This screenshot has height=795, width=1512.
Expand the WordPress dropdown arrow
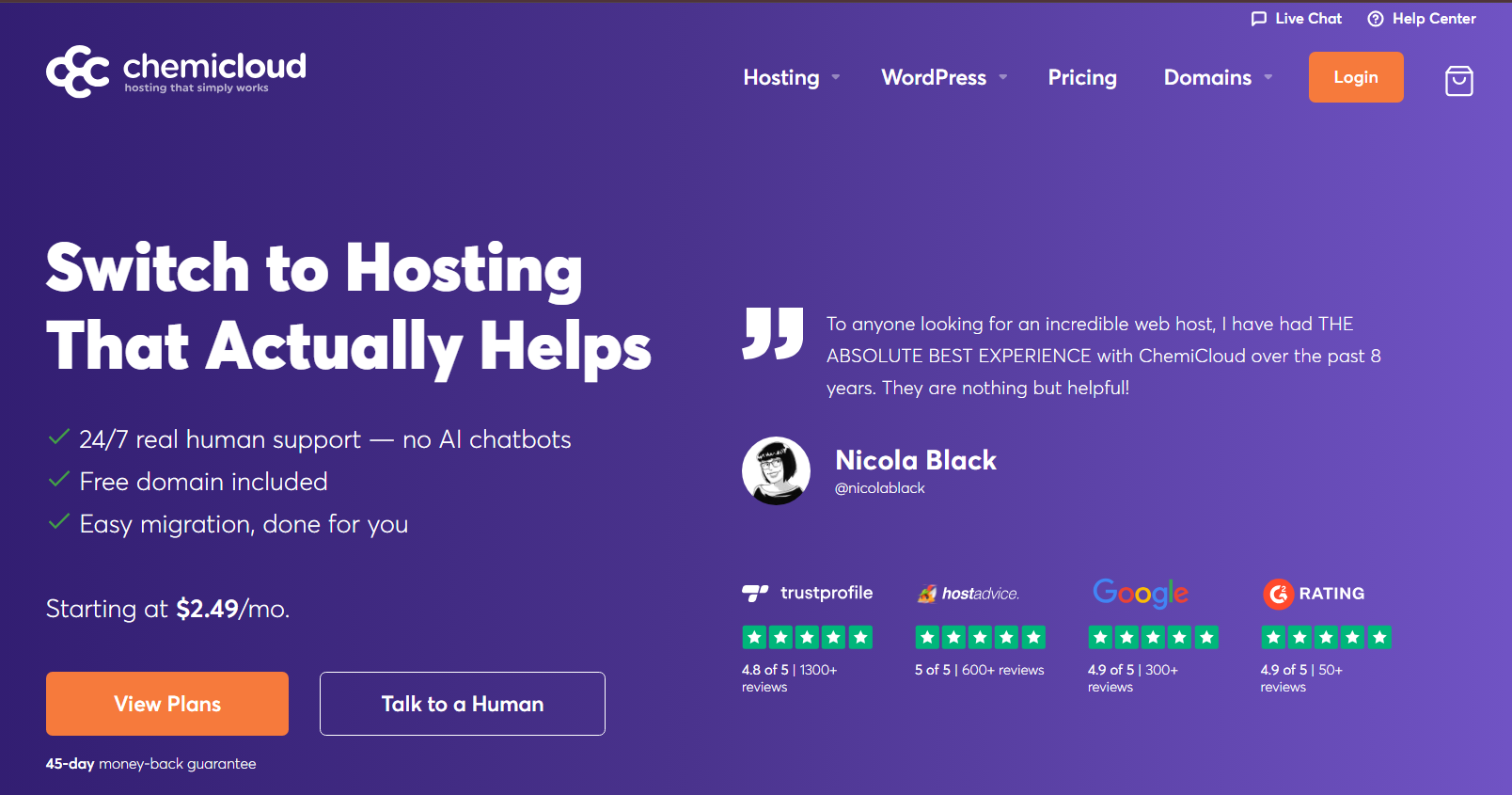pyautogui.click(x=1003, y=77)
